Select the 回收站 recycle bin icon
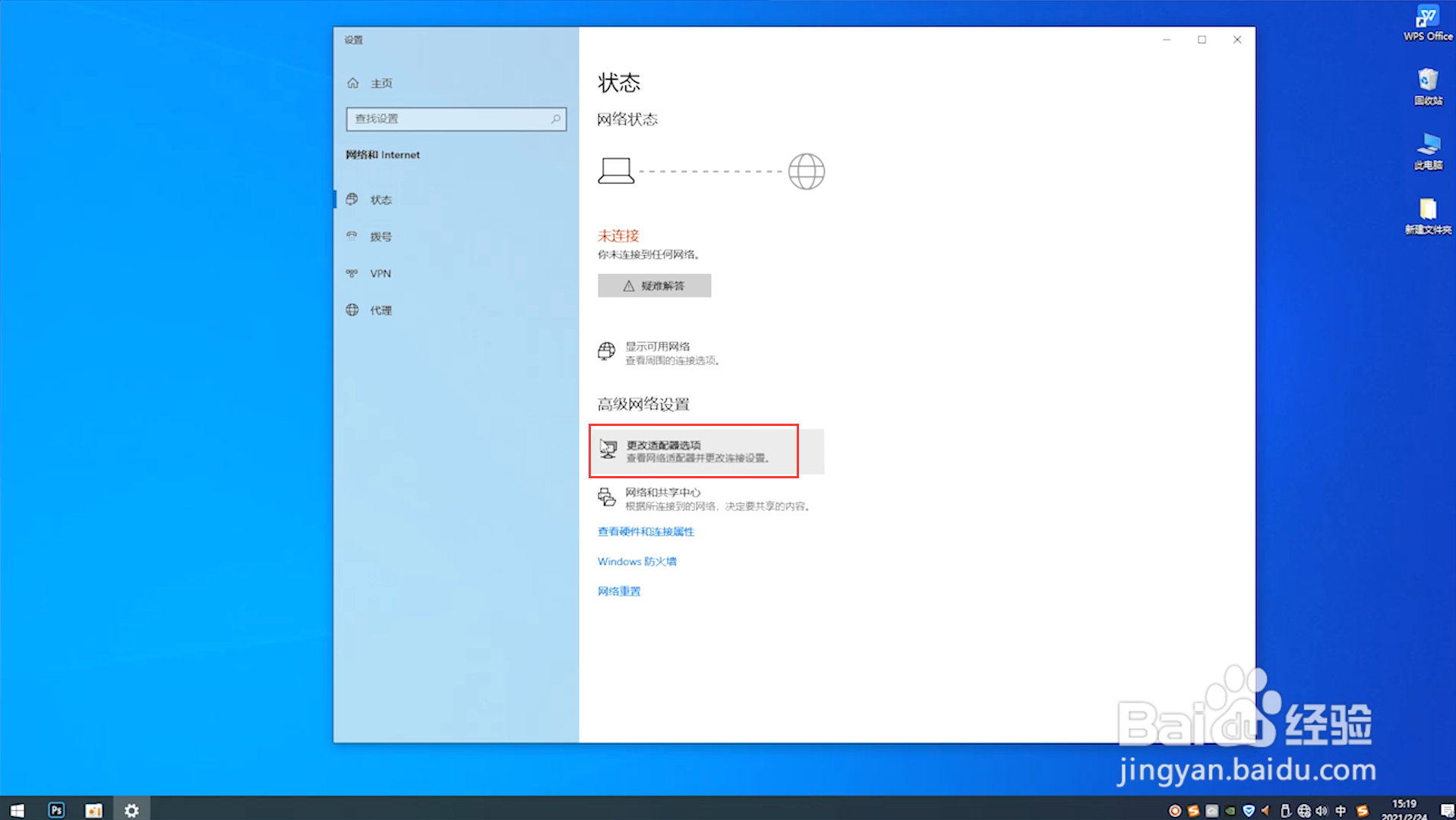This screenshot has width=1456, height=820. 1428,87
